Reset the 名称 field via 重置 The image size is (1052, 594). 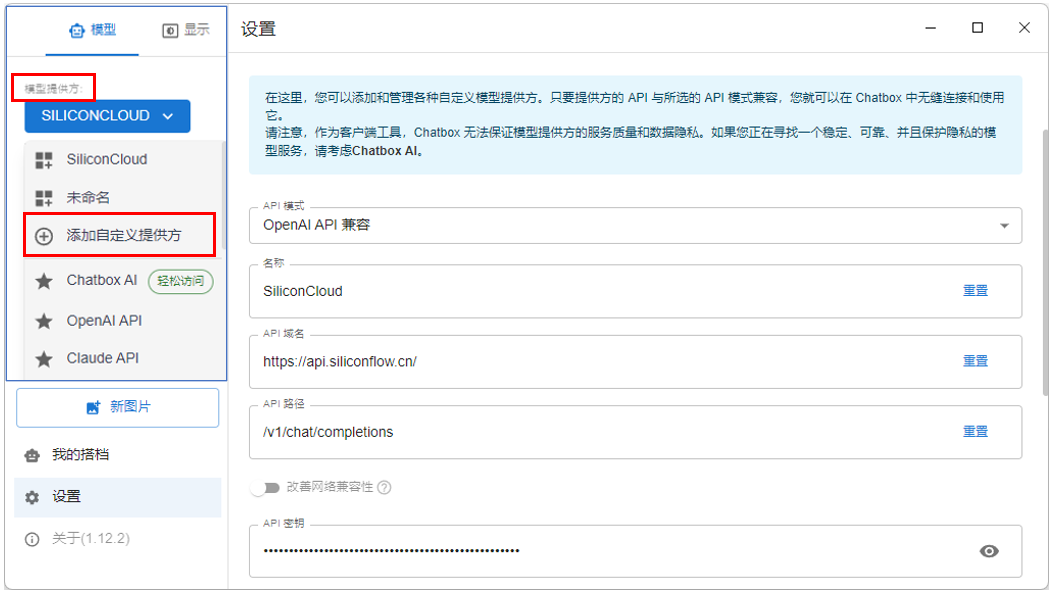(976, 291)
